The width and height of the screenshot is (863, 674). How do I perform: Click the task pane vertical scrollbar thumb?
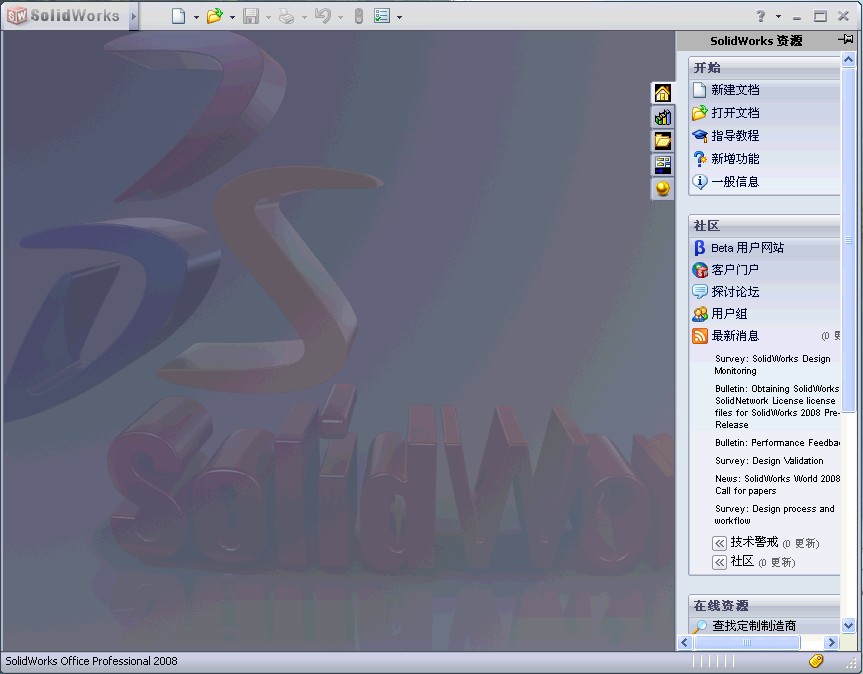(x=848, y=240)
